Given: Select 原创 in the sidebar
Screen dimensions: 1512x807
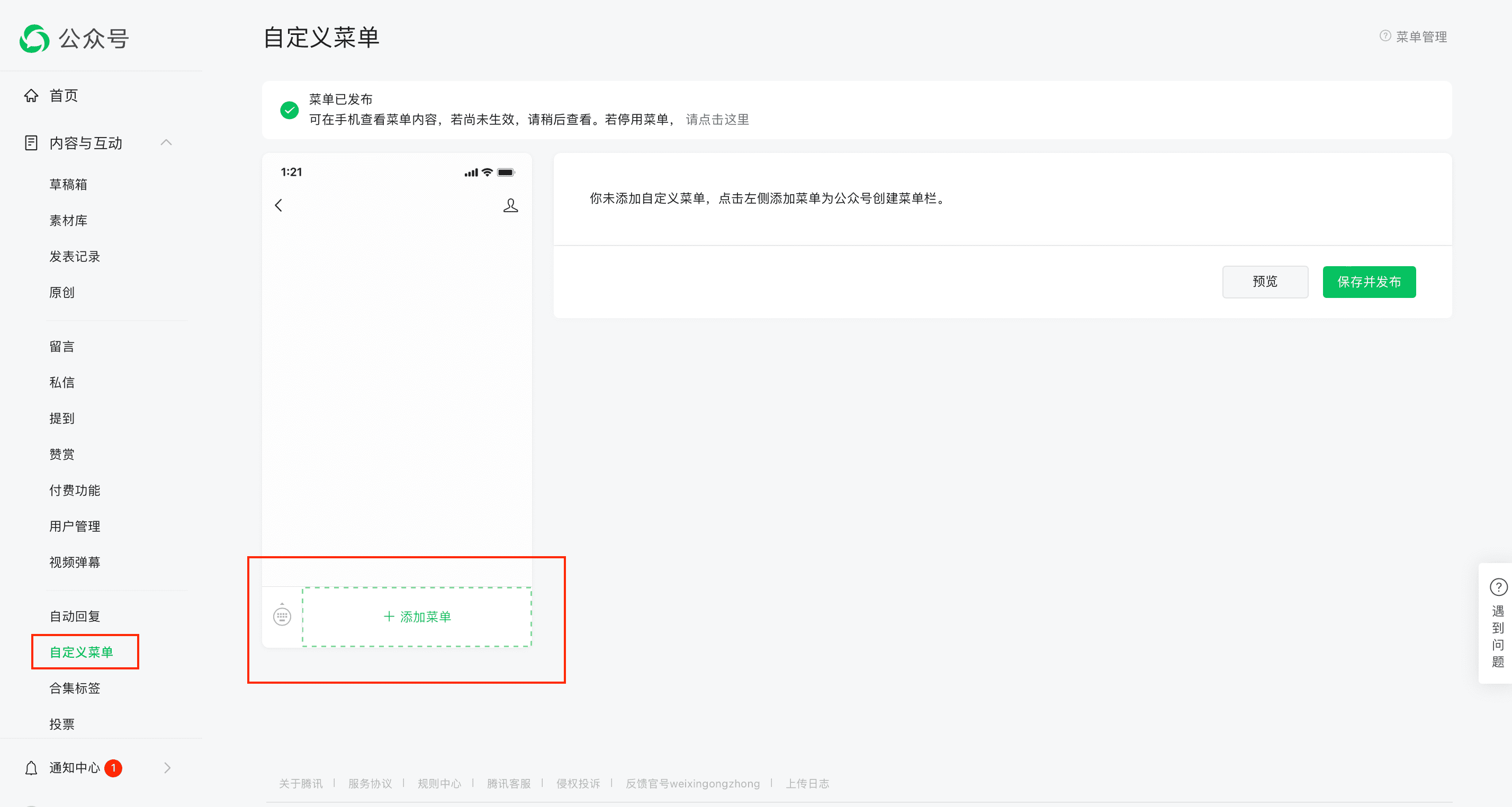Looking at the screenshot, I should coord(61,292).
